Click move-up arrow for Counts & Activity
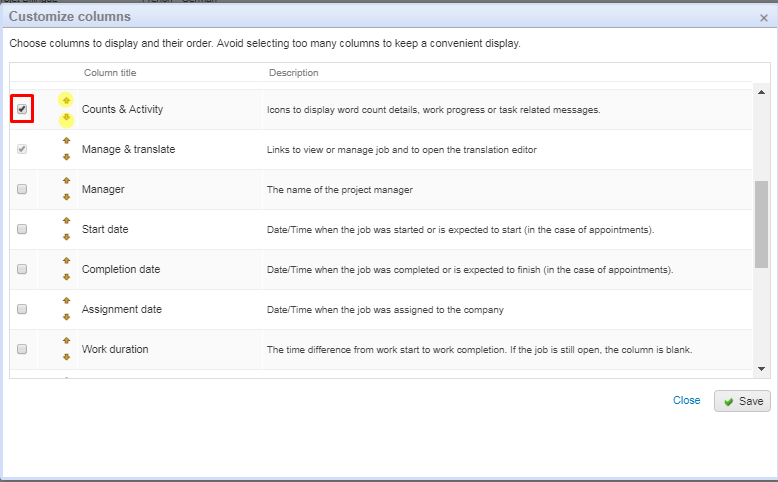This screenshot has width=778, height=482. [x=66, y=101]
